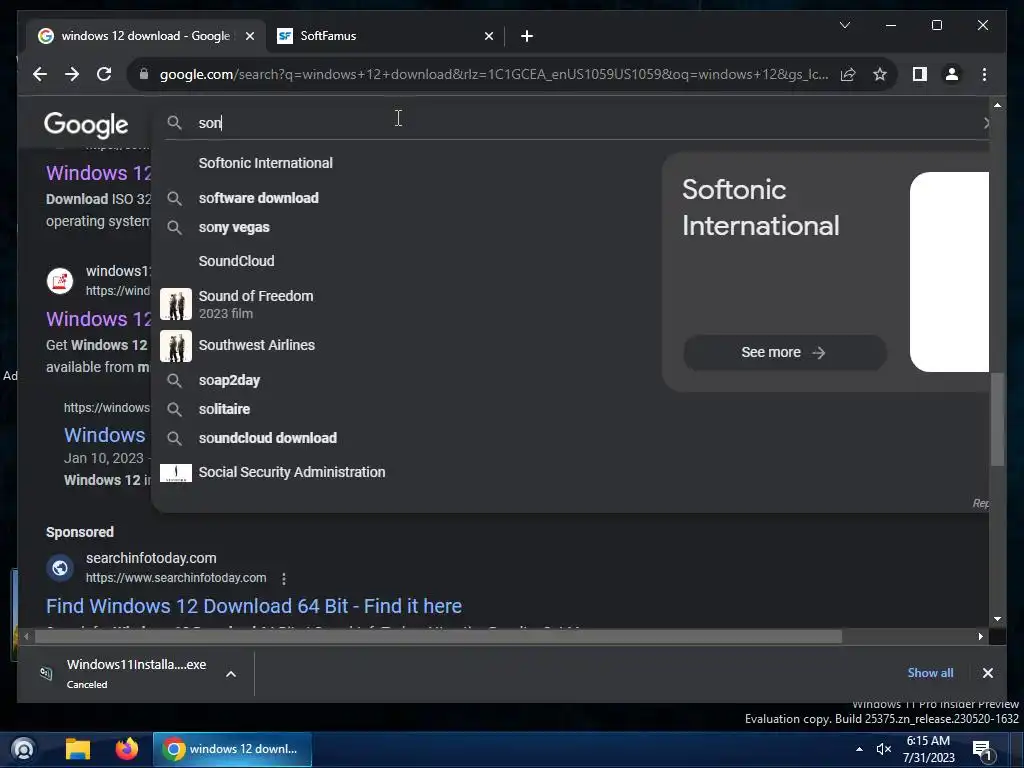The height and width of the screenshot is (768, 1024).
Task: Open the tab search dropdown arrow
Action: pyautogui.click(x=844, y=25)
